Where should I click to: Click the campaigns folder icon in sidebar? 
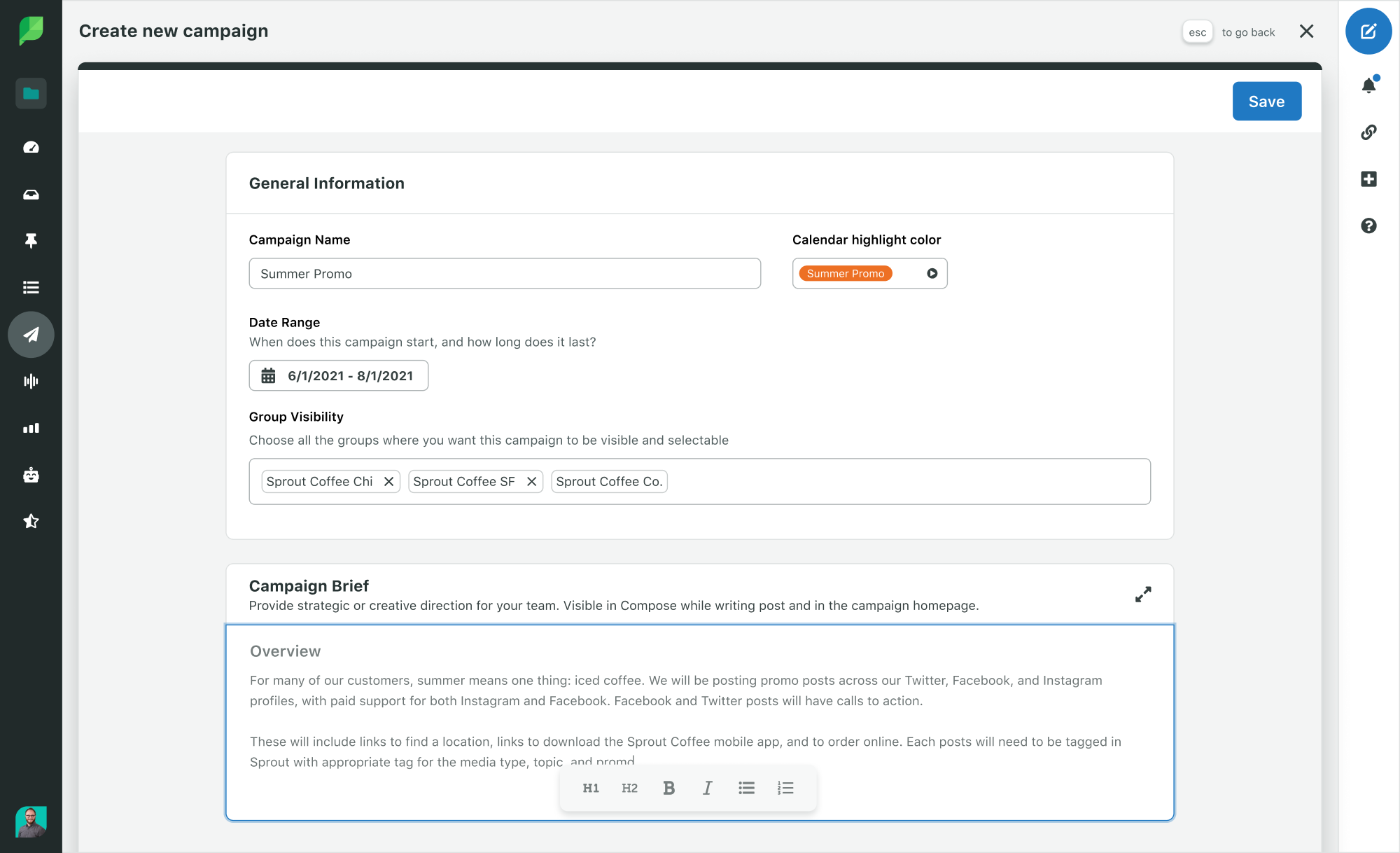(31, 93)
